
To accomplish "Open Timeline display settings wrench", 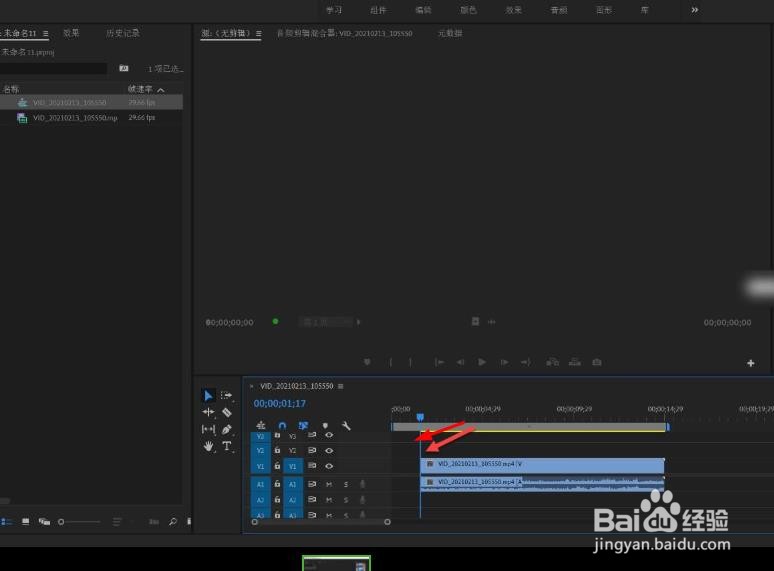I will coord(346,425).
